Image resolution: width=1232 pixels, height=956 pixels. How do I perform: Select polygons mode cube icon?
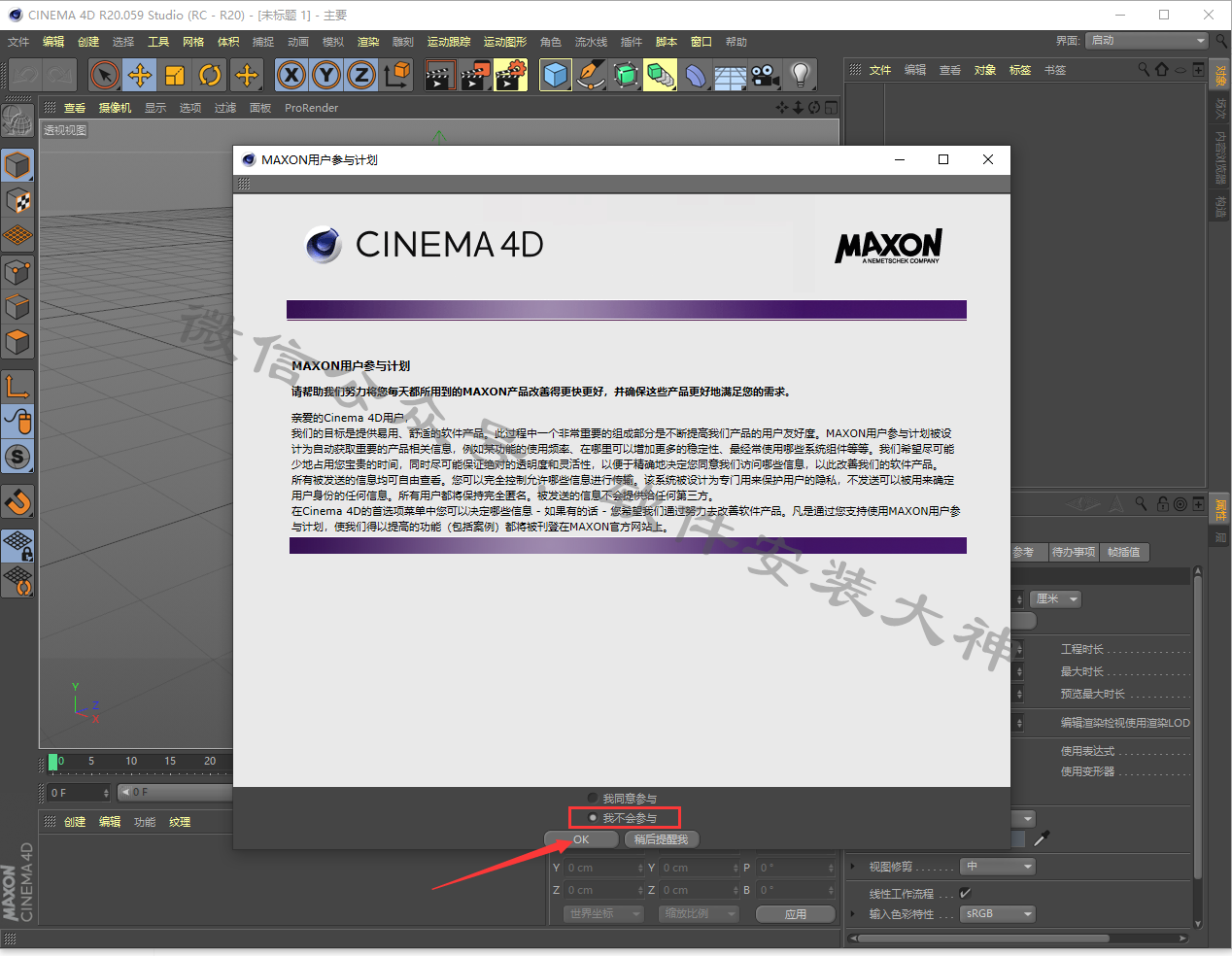pyautogui.click(x=17, y=342)
